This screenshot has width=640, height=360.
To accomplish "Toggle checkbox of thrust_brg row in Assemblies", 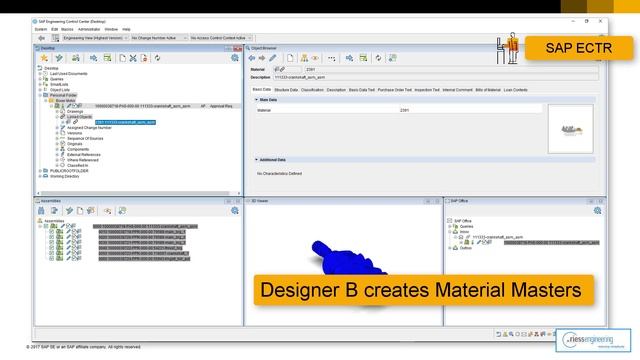I will pyautogui.click(x=52, y=247).
